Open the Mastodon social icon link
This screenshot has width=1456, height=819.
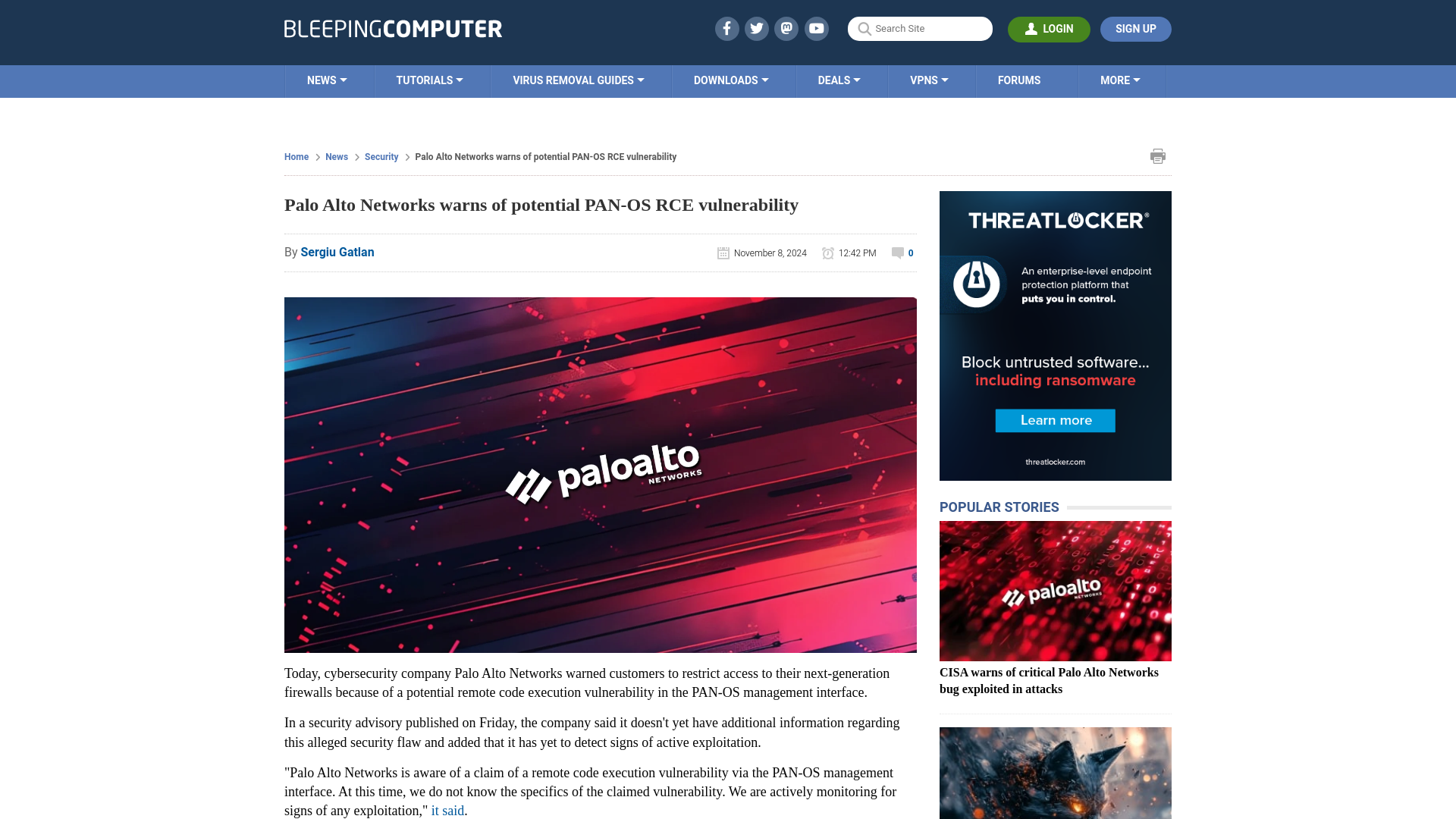[x=787, y=28]
